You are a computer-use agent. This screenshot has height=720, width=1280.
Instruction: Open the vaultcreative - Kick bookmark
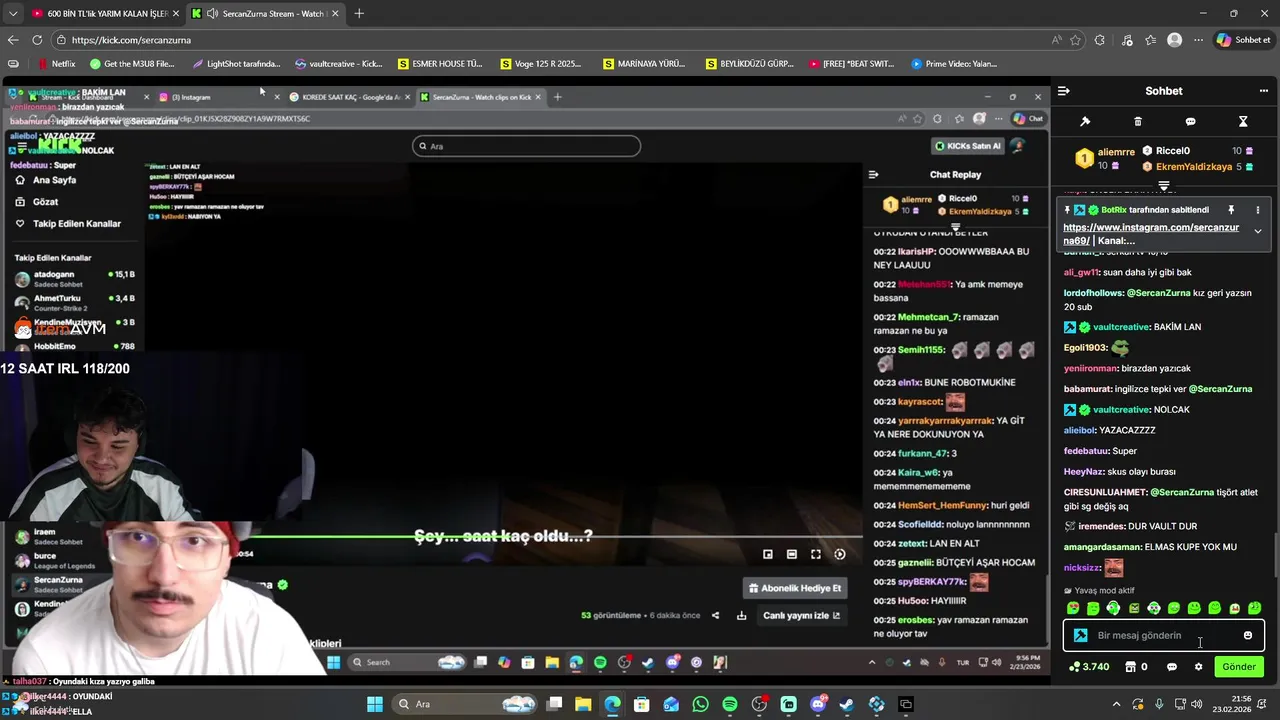[339, 64]
